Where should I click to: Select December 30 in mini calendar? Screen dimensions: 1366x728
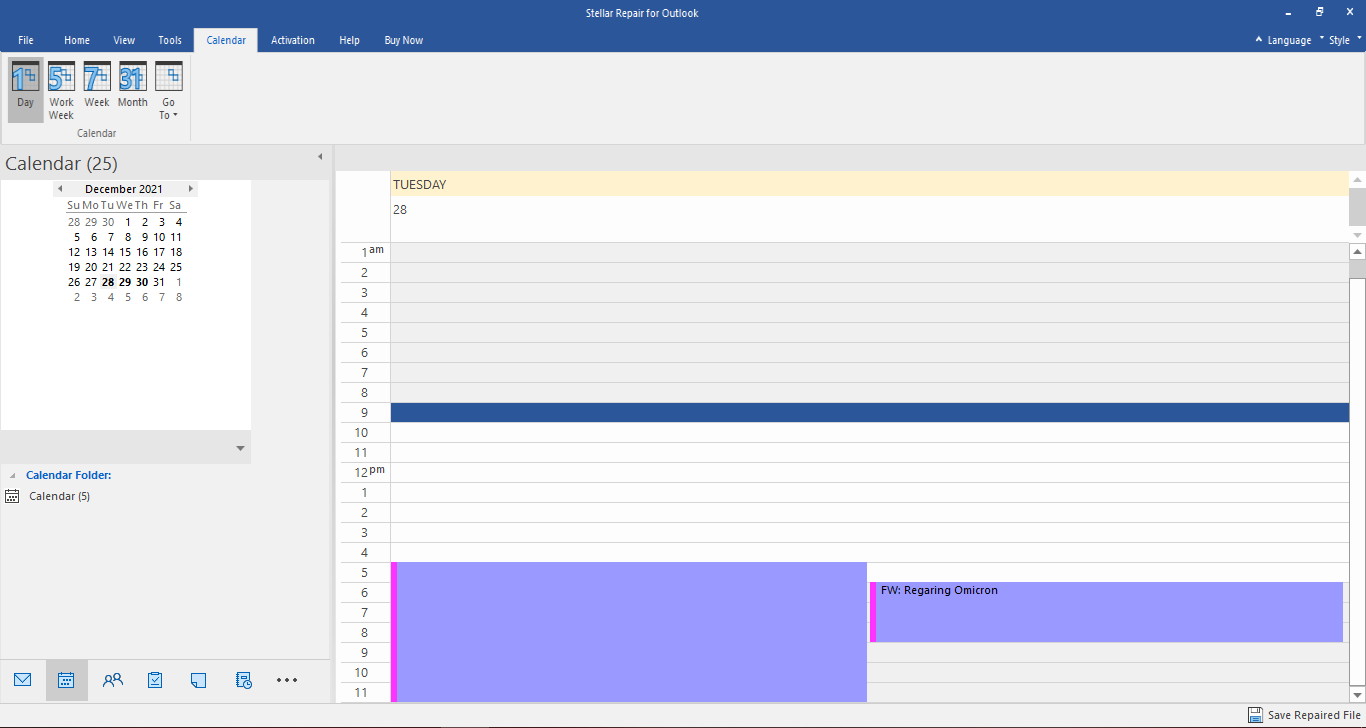click(x=142, y=282)
